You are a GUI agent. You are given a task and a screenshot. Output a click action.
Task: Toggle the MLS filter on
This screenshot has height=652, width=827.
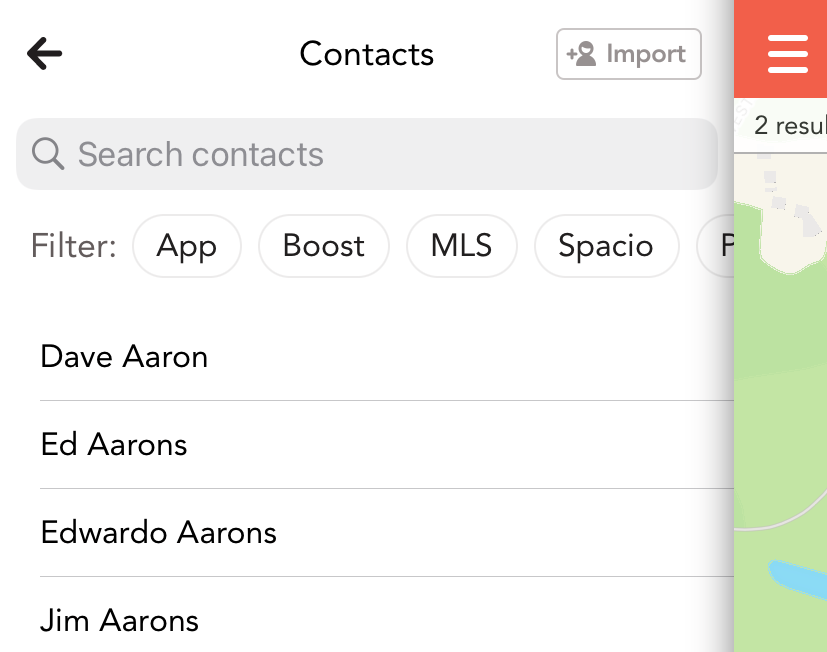[x=461, y=246]
